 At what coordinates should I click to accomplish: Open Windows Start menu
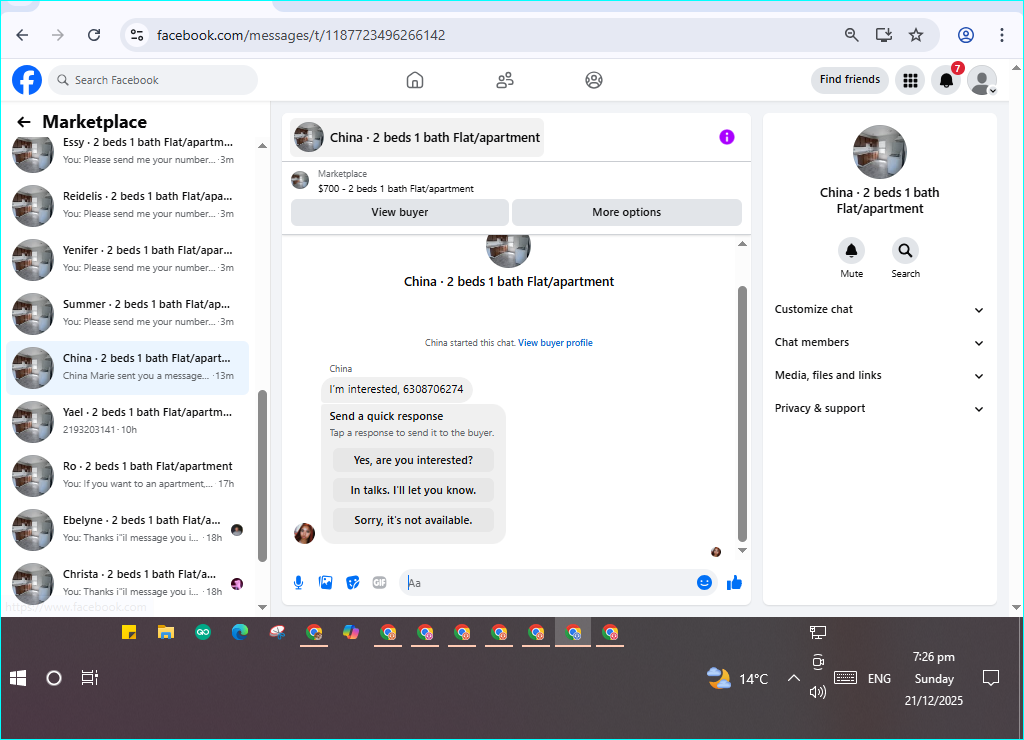(18, 678)
